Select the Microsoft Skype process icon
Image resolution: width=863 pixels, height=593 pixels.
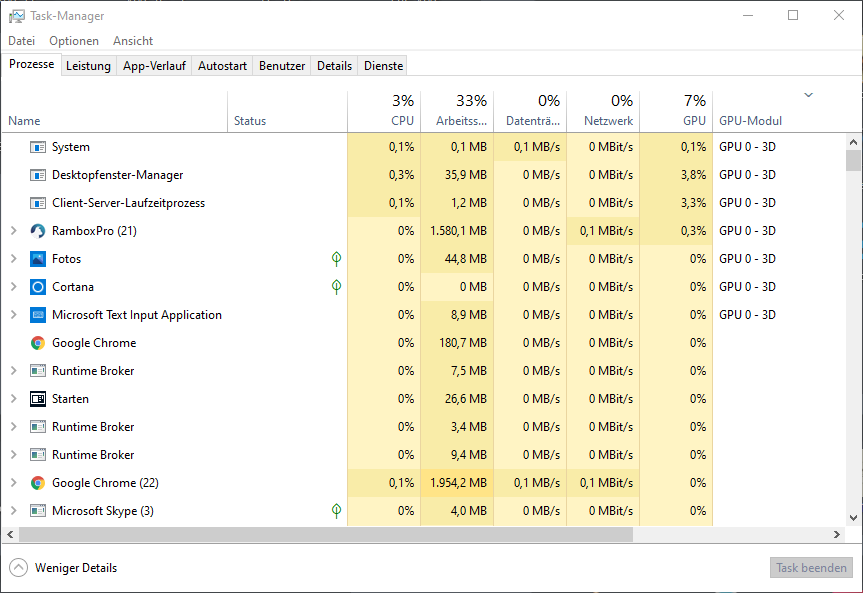37,511
